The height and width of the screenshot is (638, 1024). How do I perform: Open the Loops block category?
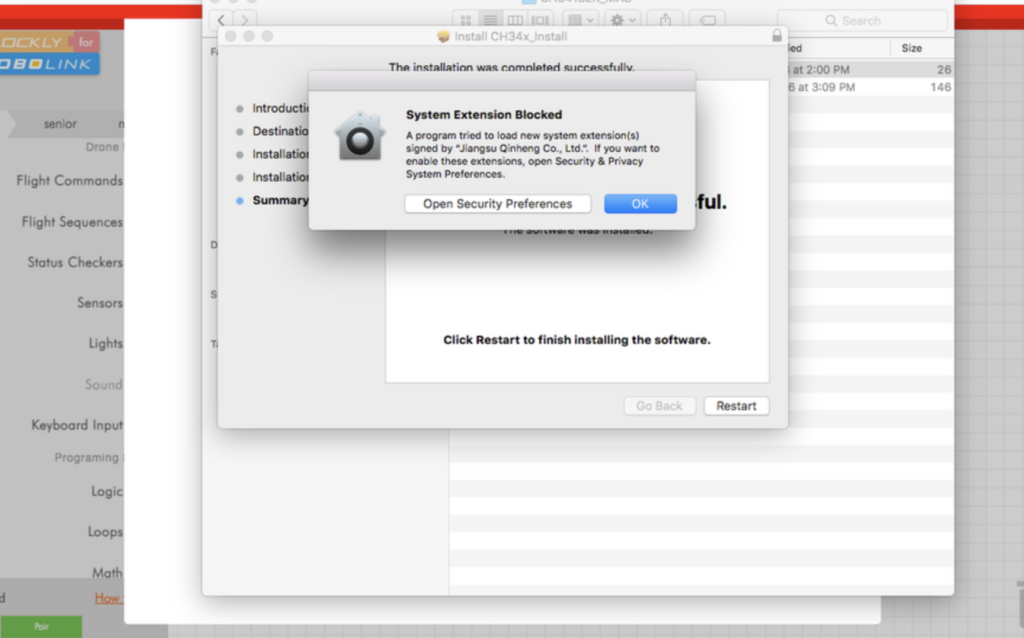click(x=104, y=532)
